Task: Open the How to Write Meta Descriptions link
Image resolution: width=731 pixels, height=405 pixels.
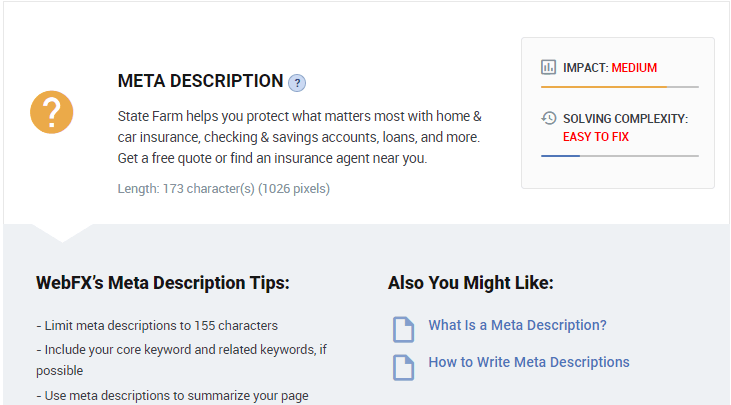Action: coord(529,362)
